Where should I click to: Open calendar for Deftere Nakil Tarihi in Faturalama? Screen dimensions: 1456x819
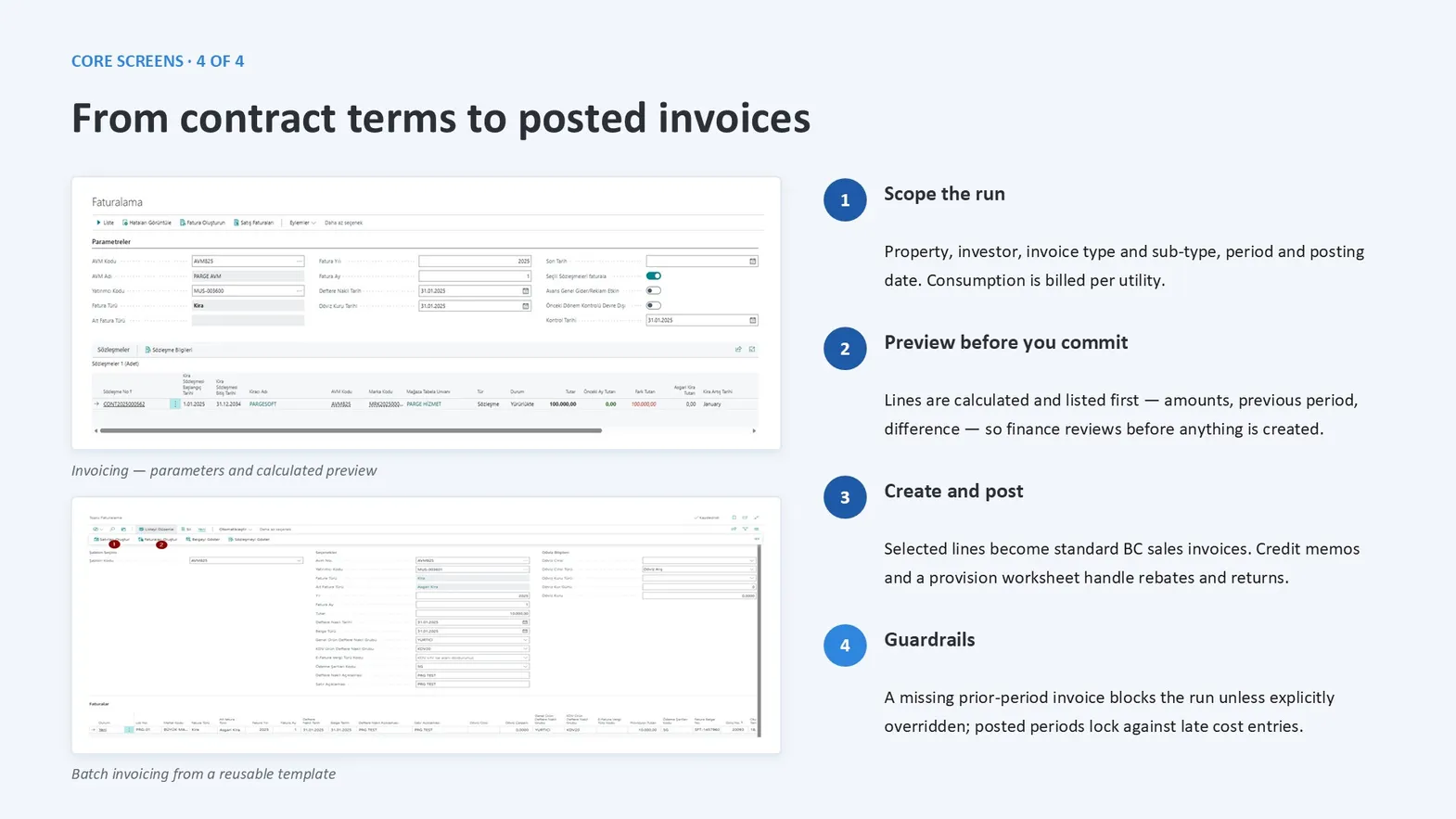[x=526, y=291]
